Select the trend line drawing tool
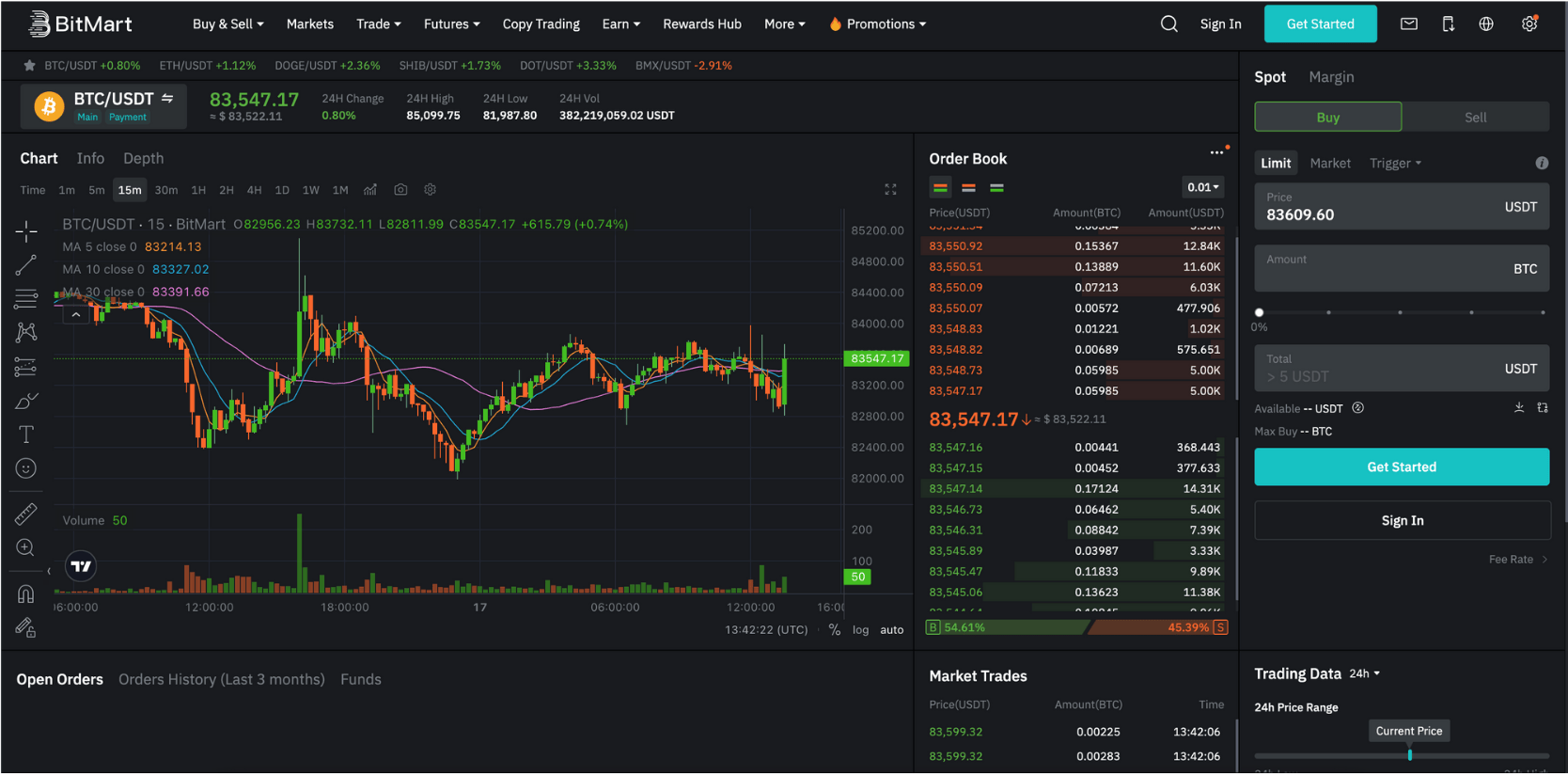The height and width of the screenshot is (775, 1568). tap(26, 265)
